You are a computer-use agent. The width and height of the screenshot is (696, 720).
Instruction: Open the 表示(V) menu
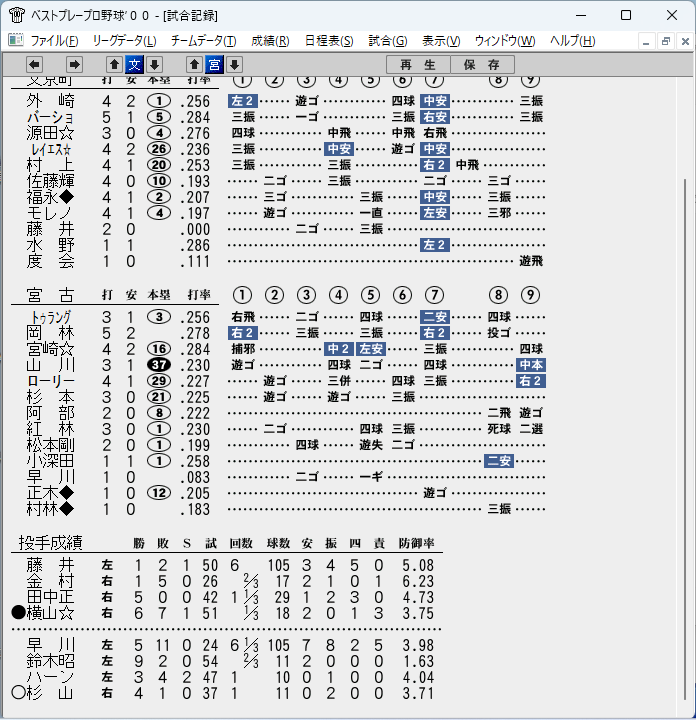441,41
